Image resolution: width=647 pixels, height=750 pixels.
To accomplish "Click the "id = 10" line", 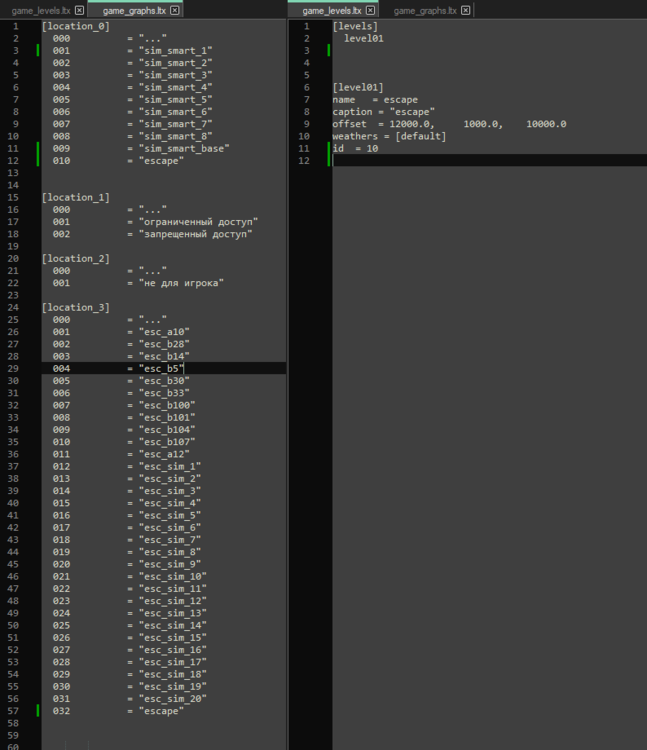I will coord(355,148).
